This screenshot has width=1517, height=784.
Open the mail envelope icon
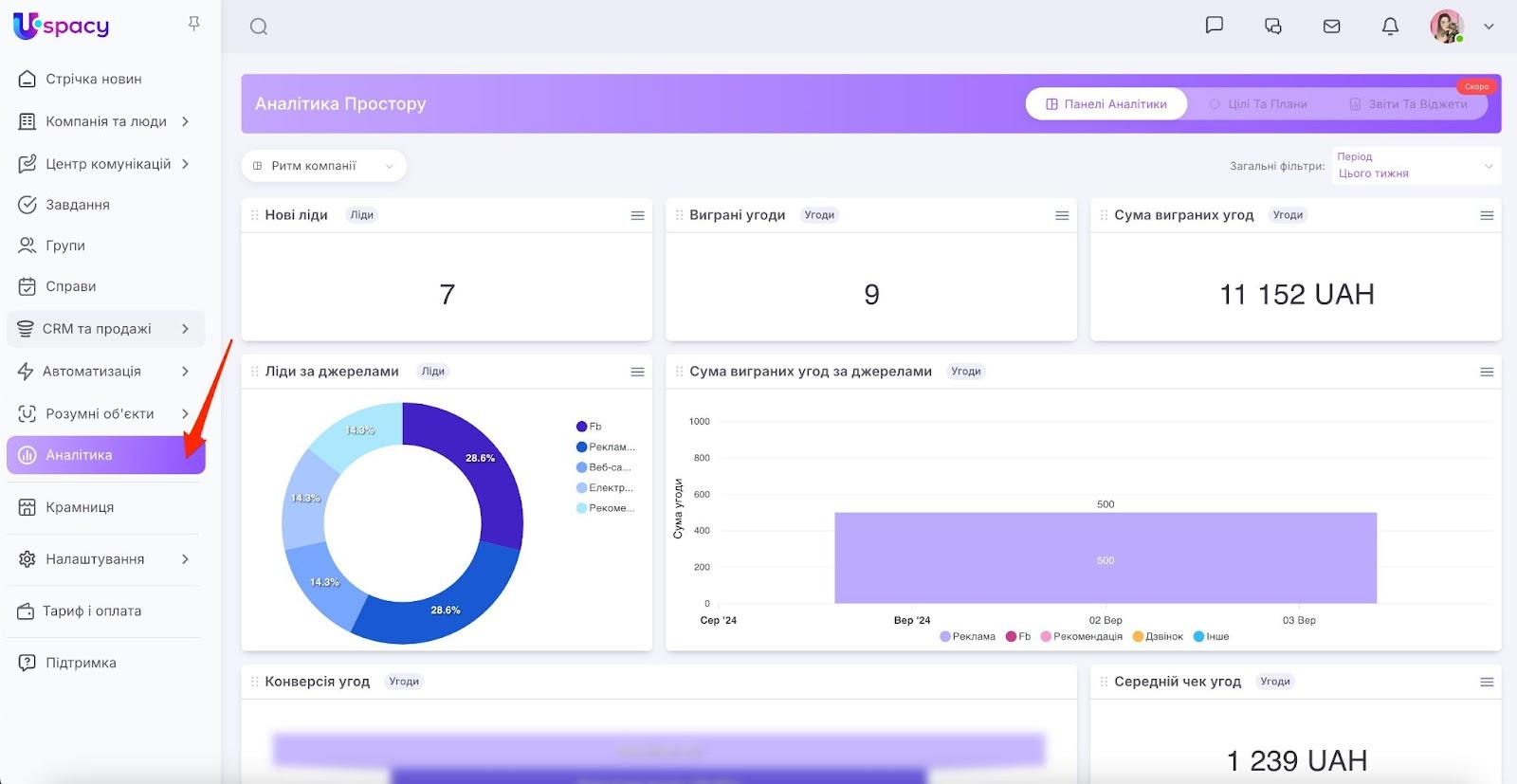tap(1331, 27)
